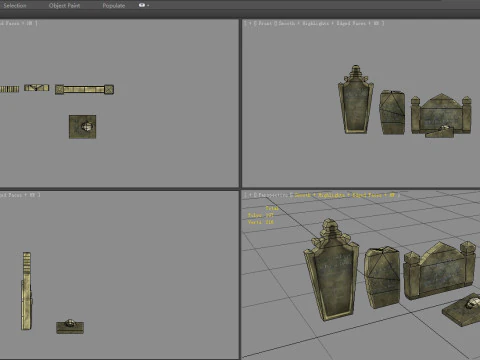Open the Front viewport shading label menu

[x=330, y=23]
